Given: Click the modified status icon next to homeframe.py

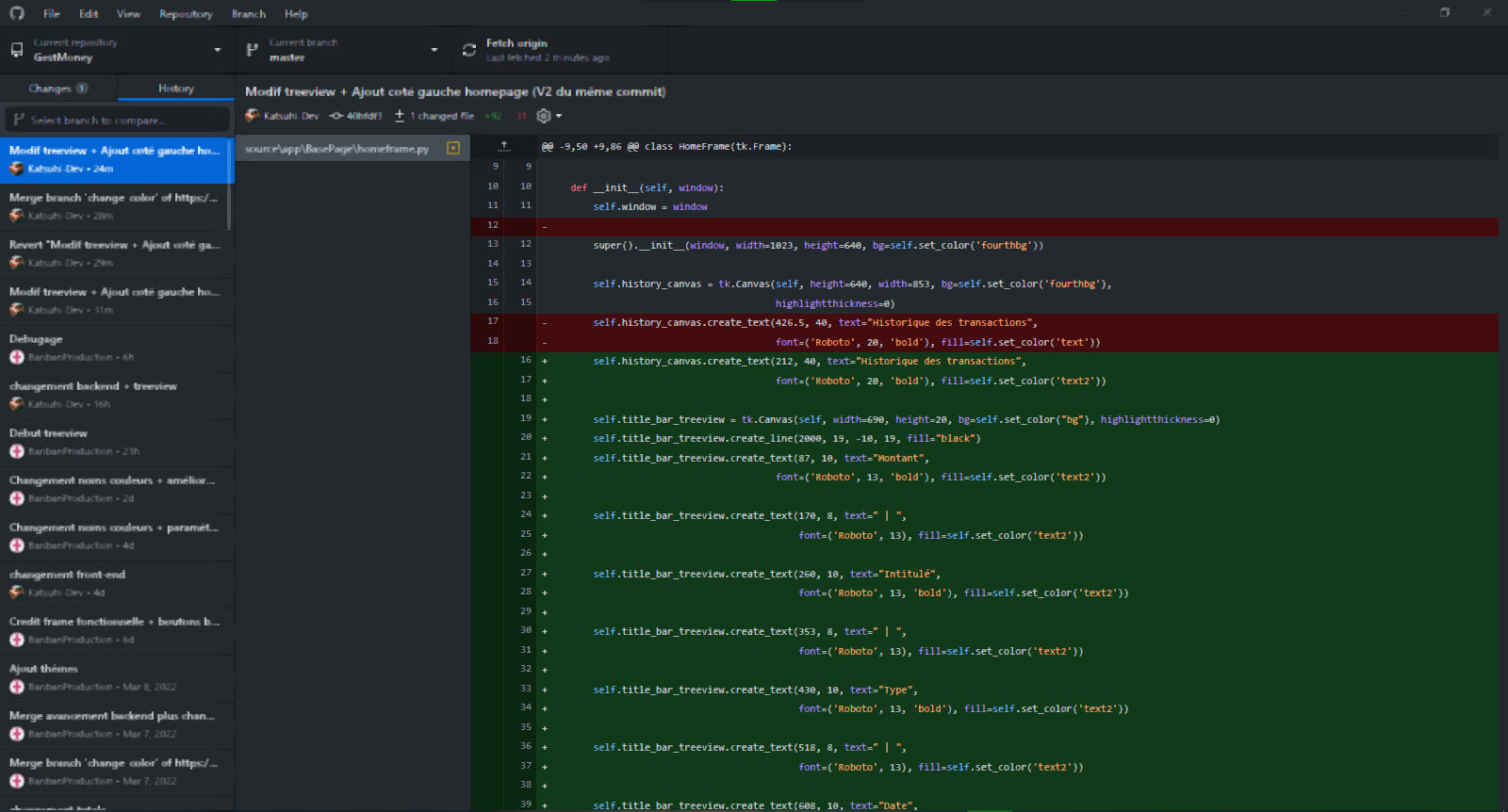Looking at the screenshot, I should 453,149.
